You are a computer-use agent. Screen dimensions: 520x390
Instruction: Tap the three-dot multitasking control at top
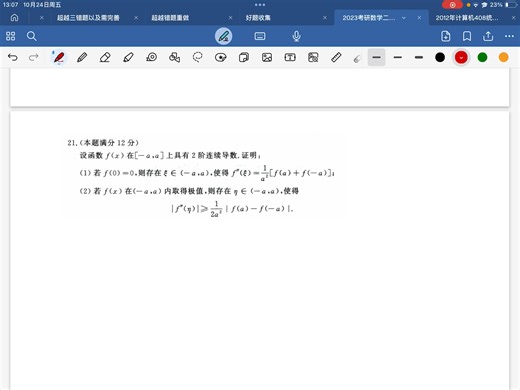tap(260, 5)
